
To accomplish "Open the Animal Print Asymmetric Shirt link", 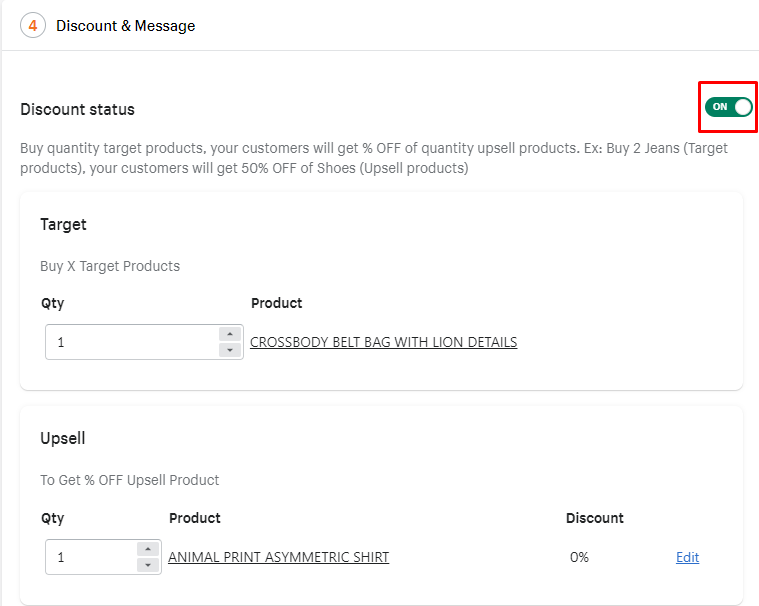I will click(278, 557).
